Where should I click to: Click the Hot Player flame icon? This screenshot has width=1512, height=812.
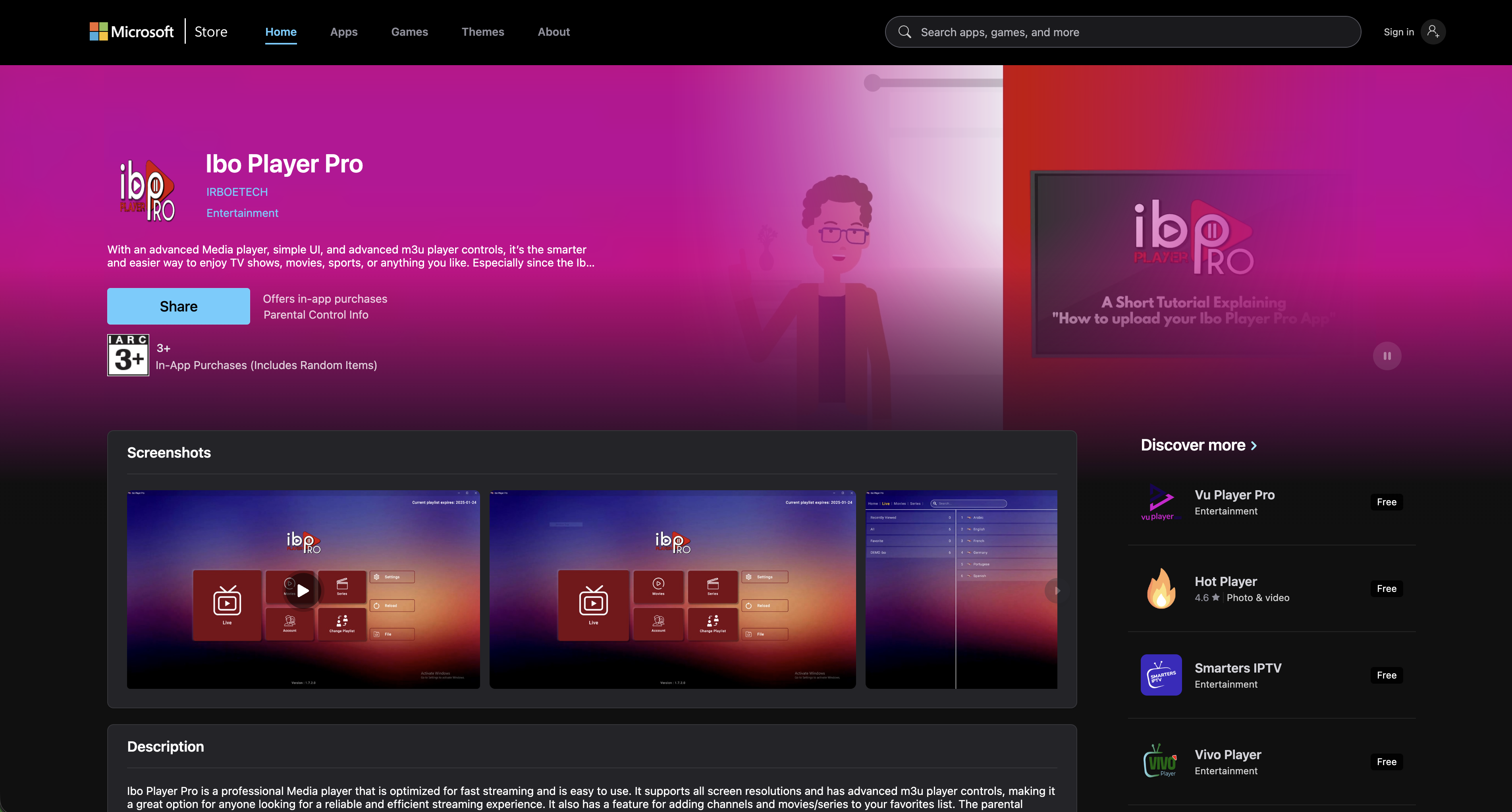click(x=1161, y=588)
